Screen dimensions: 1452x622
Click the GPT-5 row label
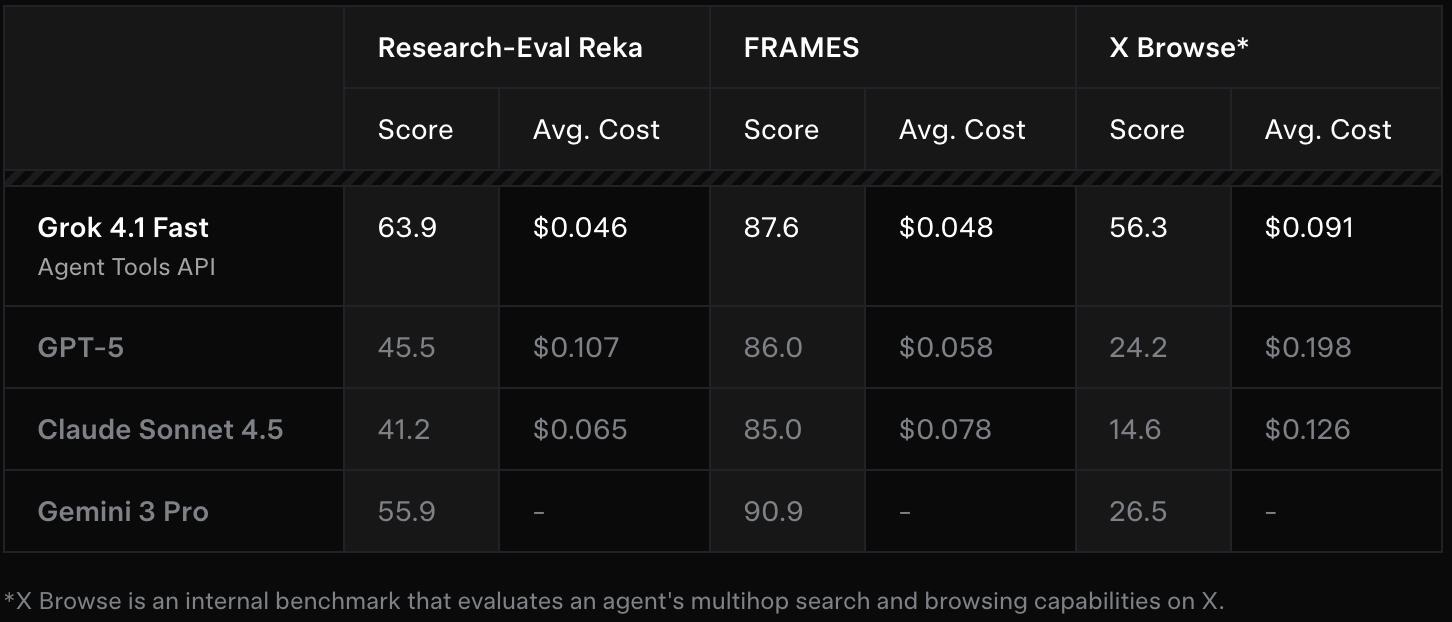(x=80, y=348)
